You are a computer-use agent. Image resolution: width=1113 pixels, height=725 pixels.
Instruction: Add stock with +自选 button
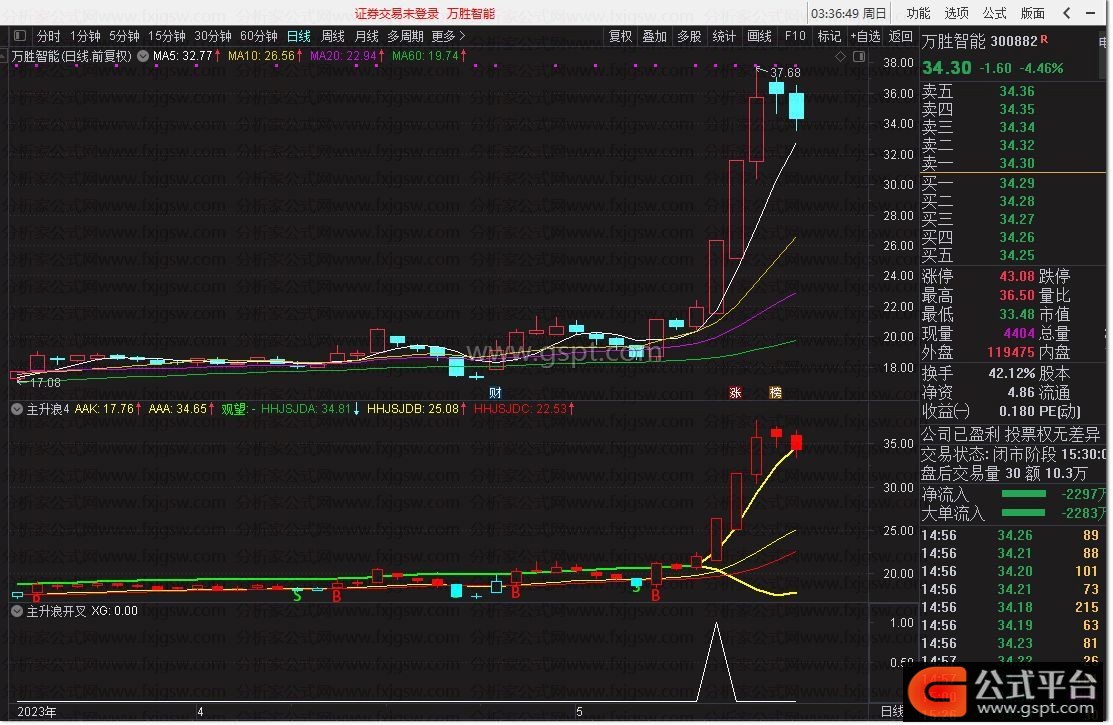[865, 36]
